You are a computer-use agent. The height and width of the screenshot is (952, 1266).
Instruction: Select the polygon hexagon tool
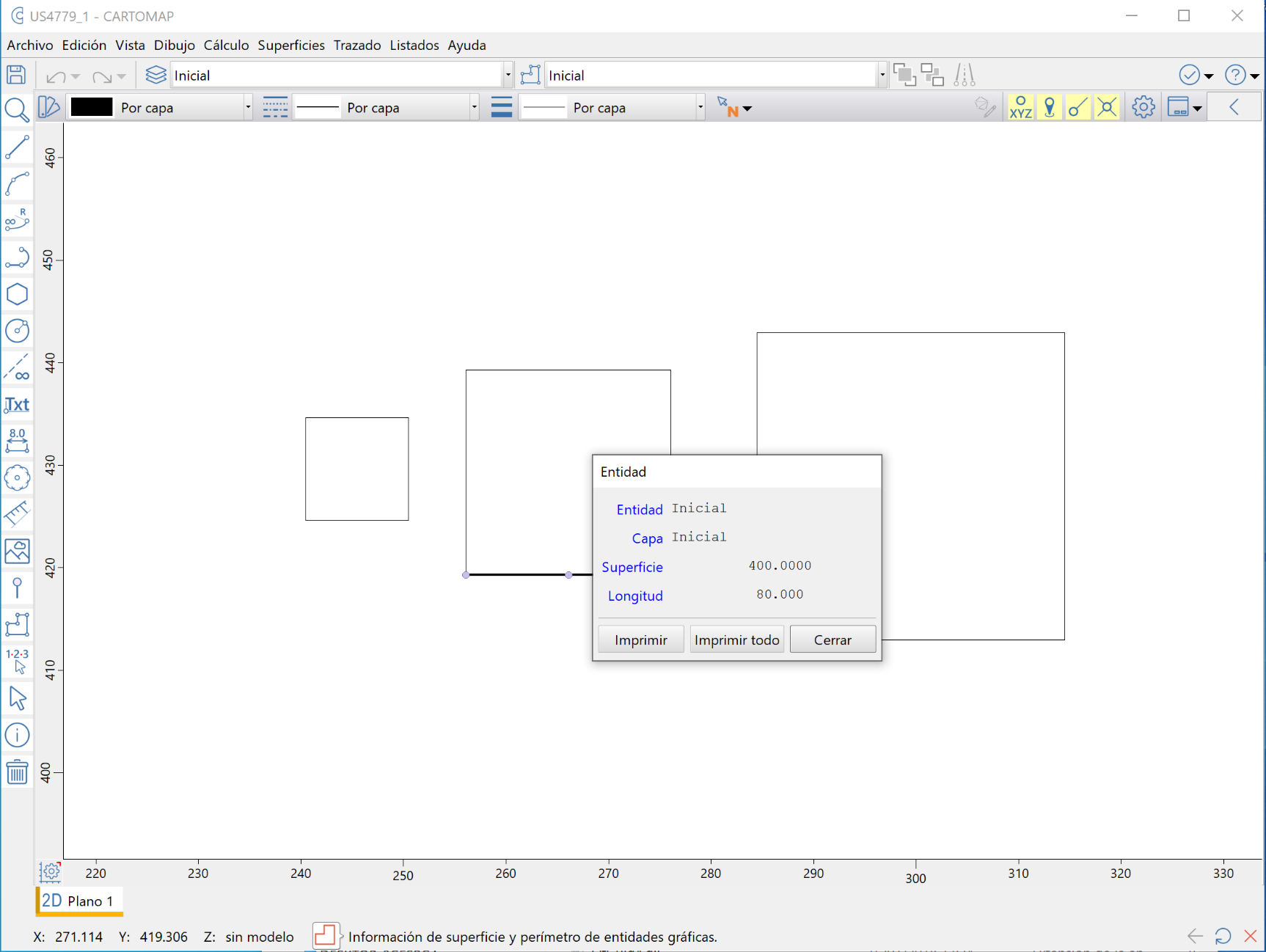point(17,294)
